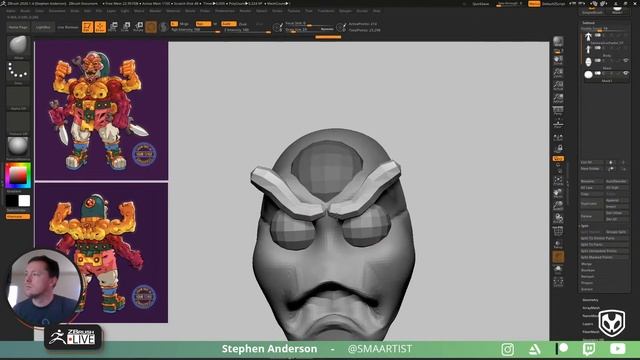Screen dimensions: 640x360
Task: Open the material sphere selector
Action: click(x=18, y=148)
